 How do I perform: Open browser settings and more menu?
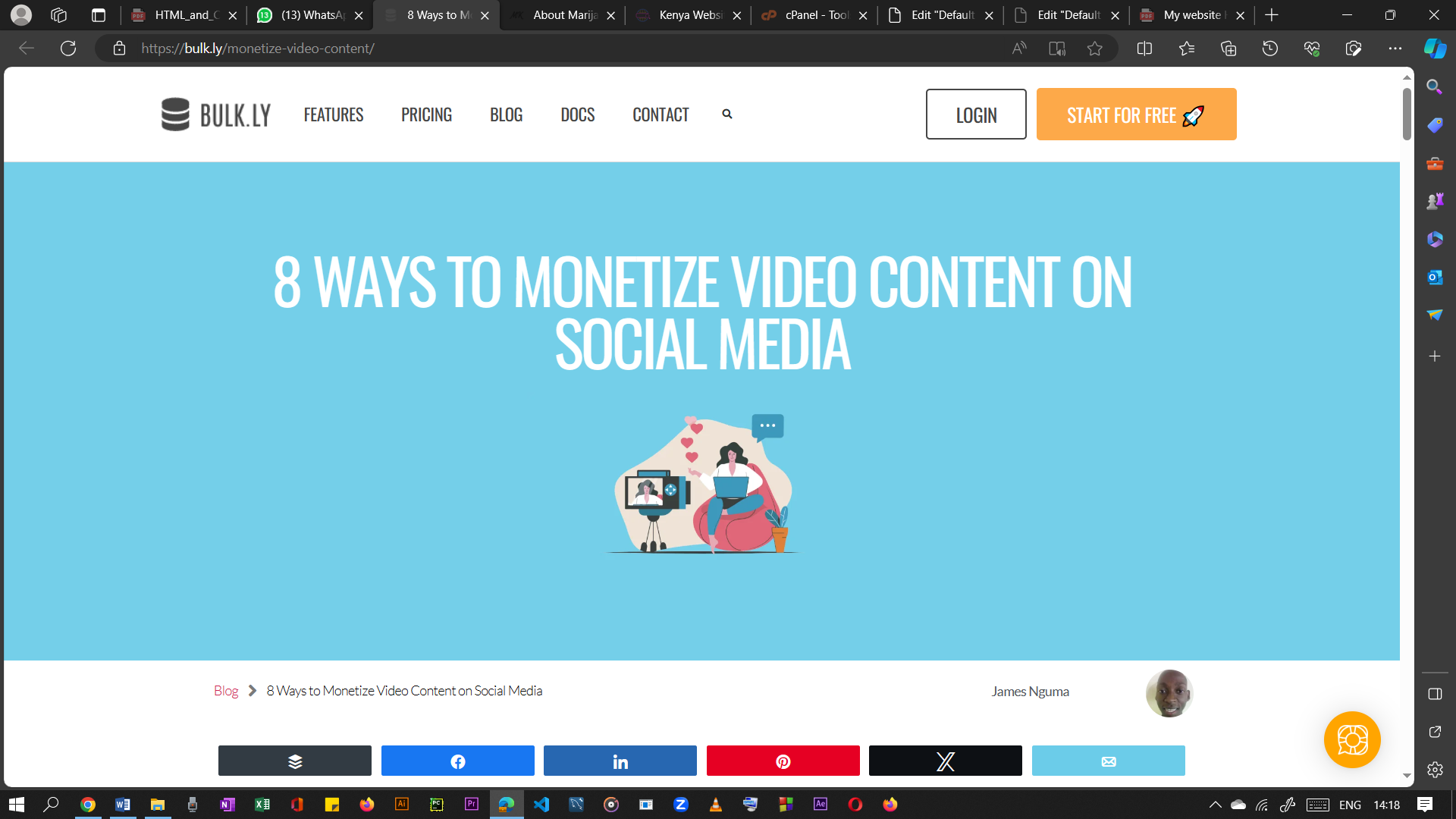(x=1395, y=49)
